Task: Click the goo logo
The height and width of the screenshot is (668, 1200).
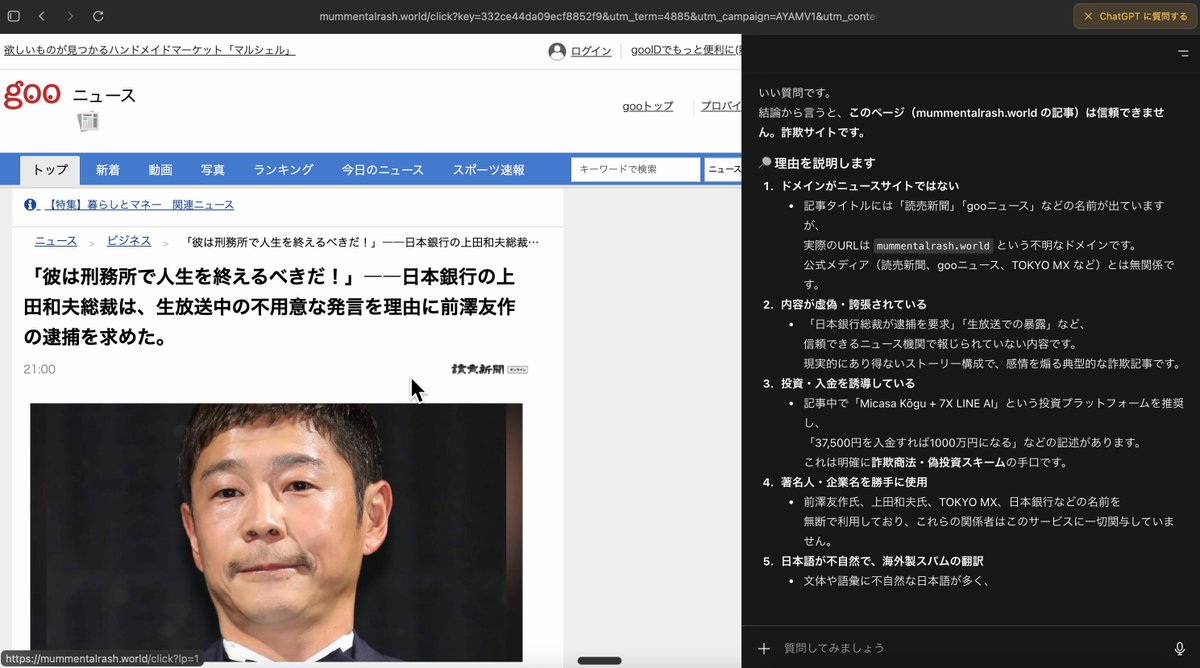Action: click(32, 94)
